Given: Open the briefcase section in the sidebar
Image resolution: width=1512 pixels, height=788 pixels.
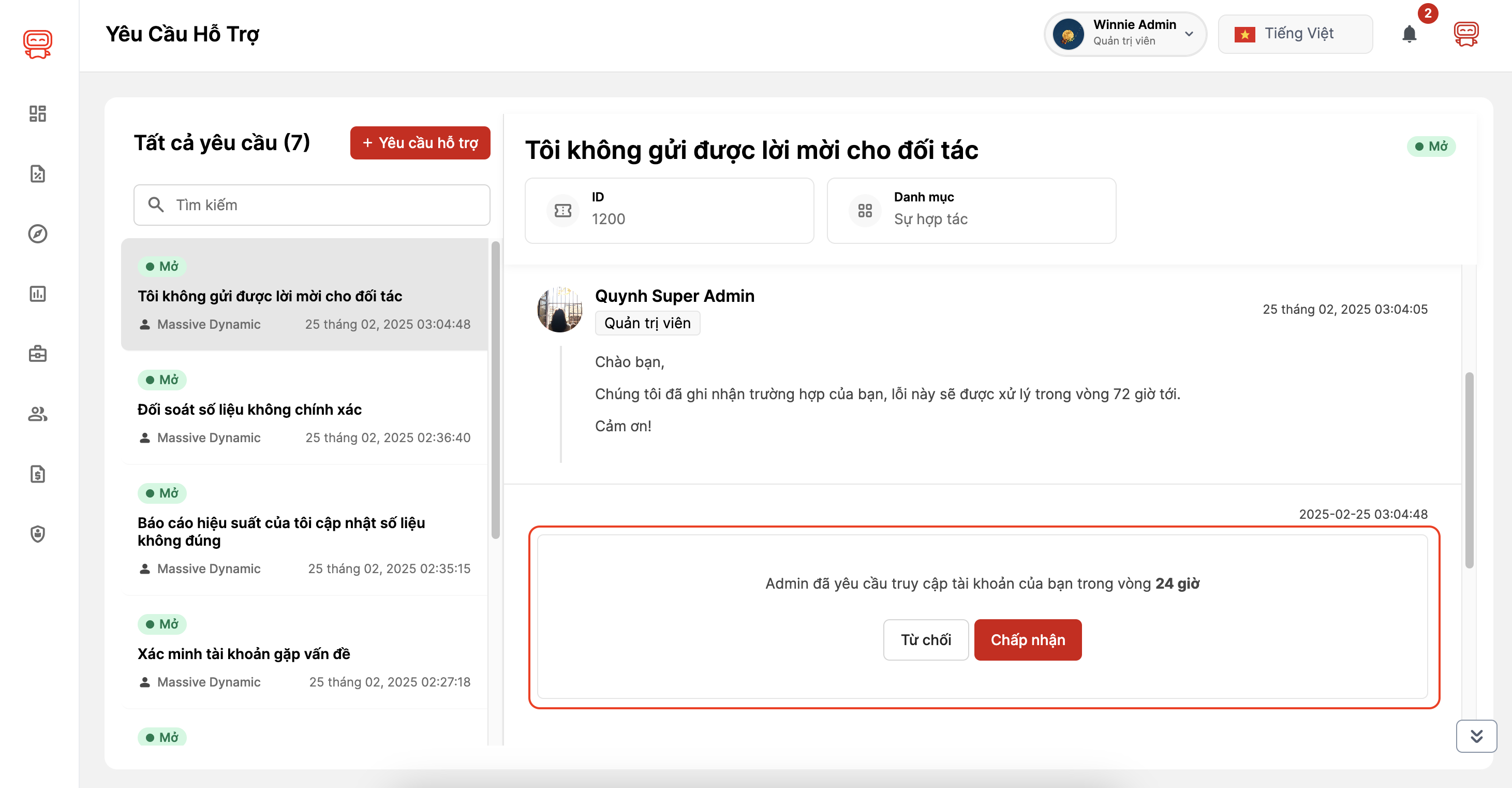Looking at the screenshot, I should tap(38, 354).
